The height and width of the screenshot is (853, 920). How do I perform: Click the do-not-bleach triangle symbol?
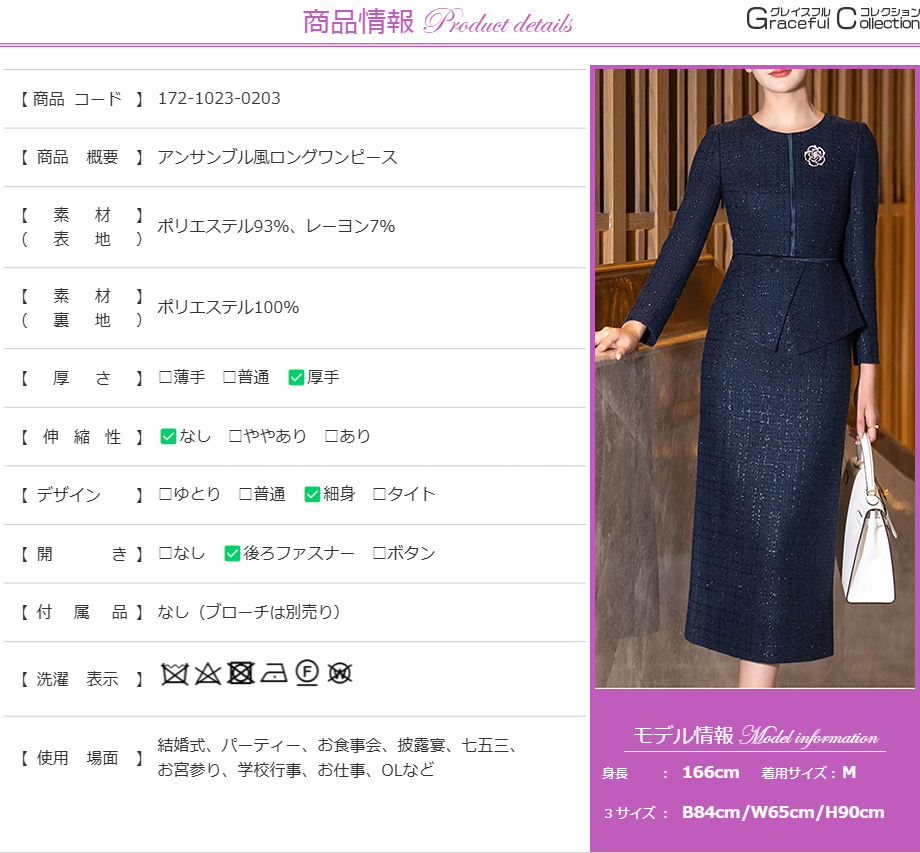207,674
